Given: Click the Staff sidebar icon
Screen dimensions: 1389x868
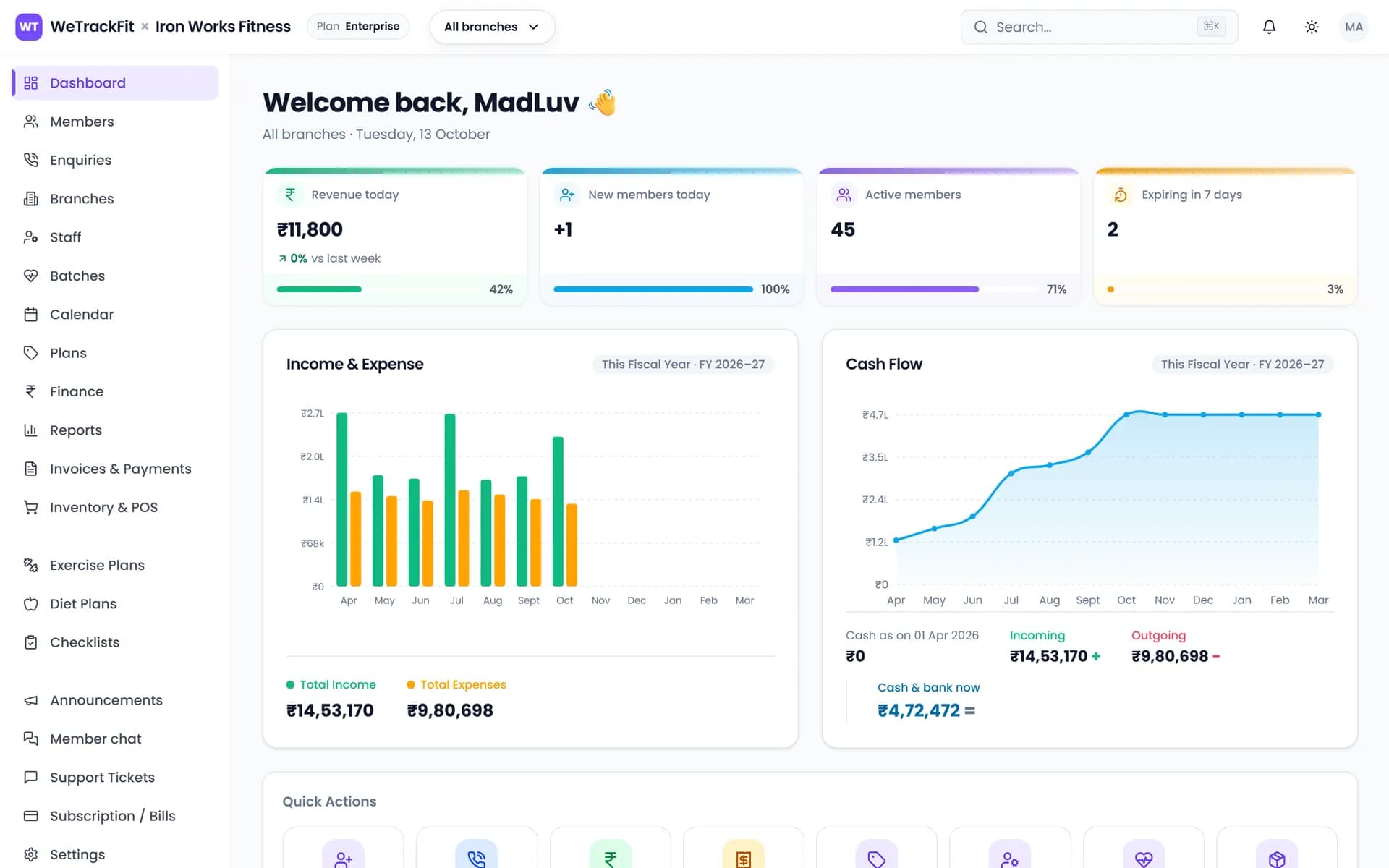Looking at the screenshot, I should coord(30,237).
